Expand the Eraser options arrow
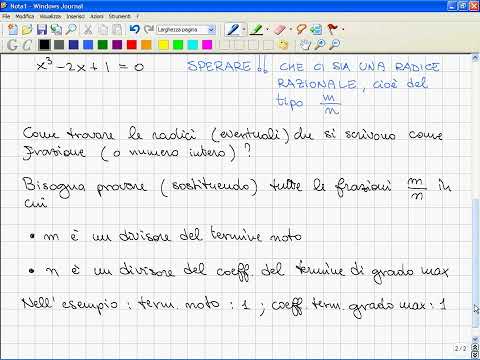 (x=291, y=30)
